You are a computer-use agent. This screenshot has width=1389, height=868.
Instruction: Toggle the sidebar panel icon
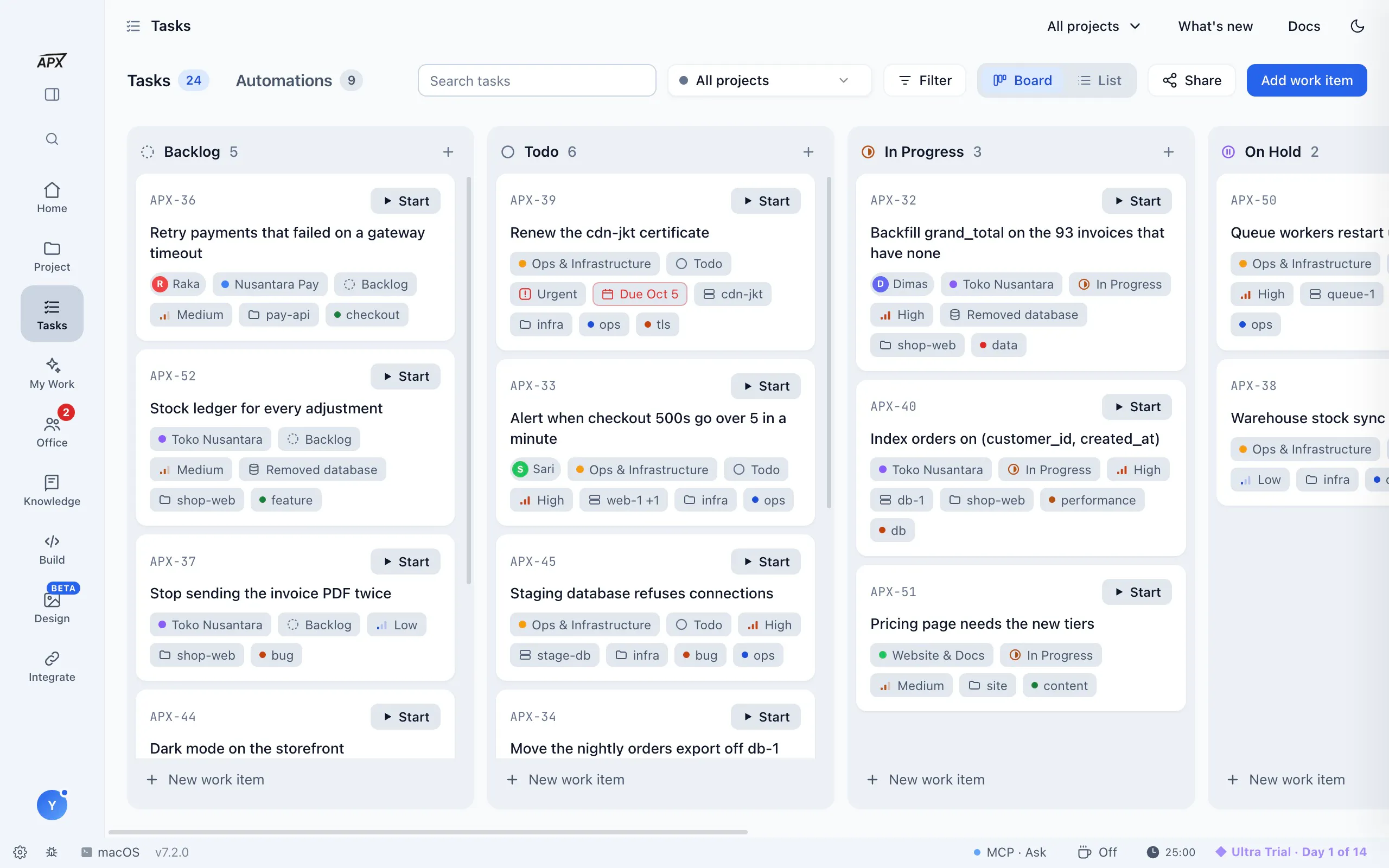coord(52,94)
